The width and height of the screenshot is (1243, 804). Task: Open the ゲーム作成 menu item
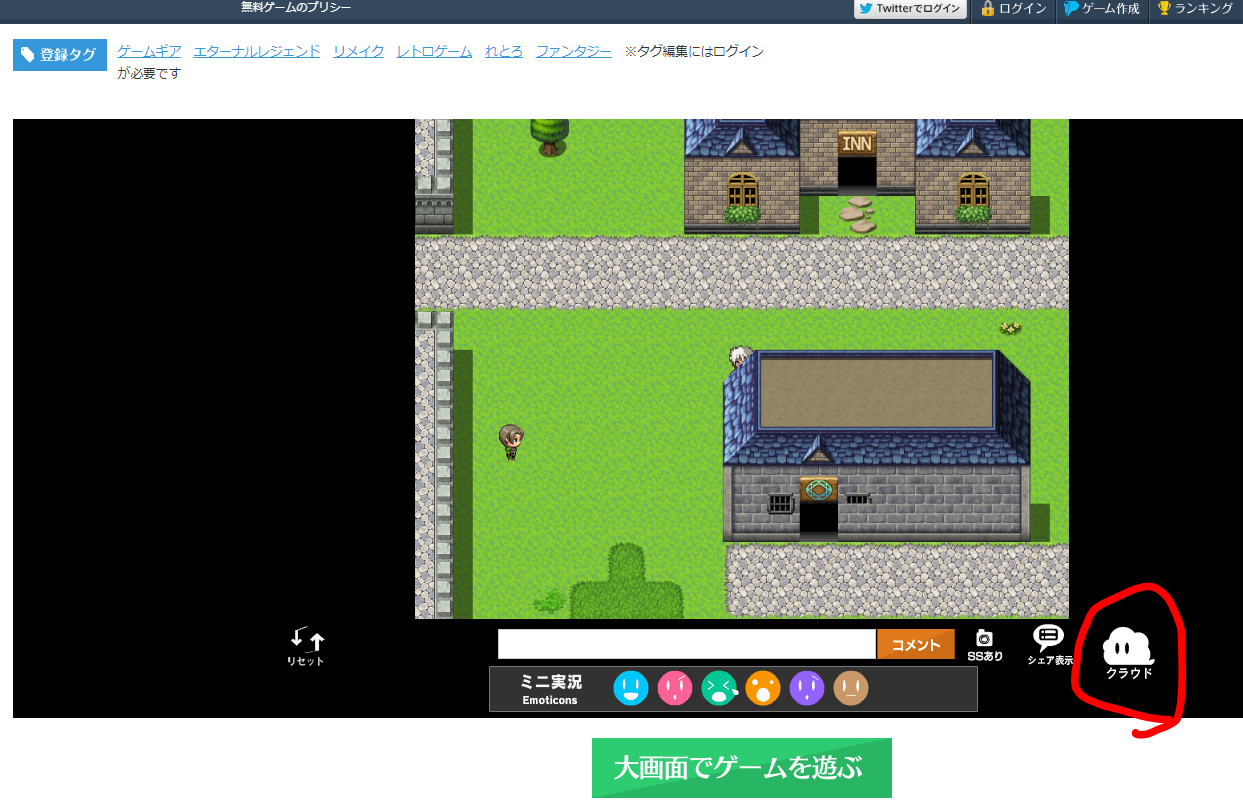point(1101,9)
